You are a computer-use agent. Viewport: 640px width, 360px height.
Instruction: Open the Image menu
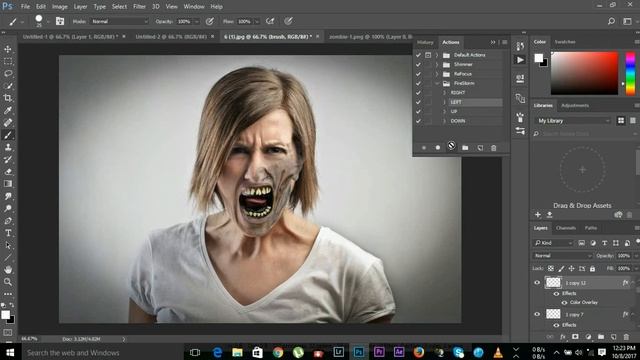click(60, 7)
